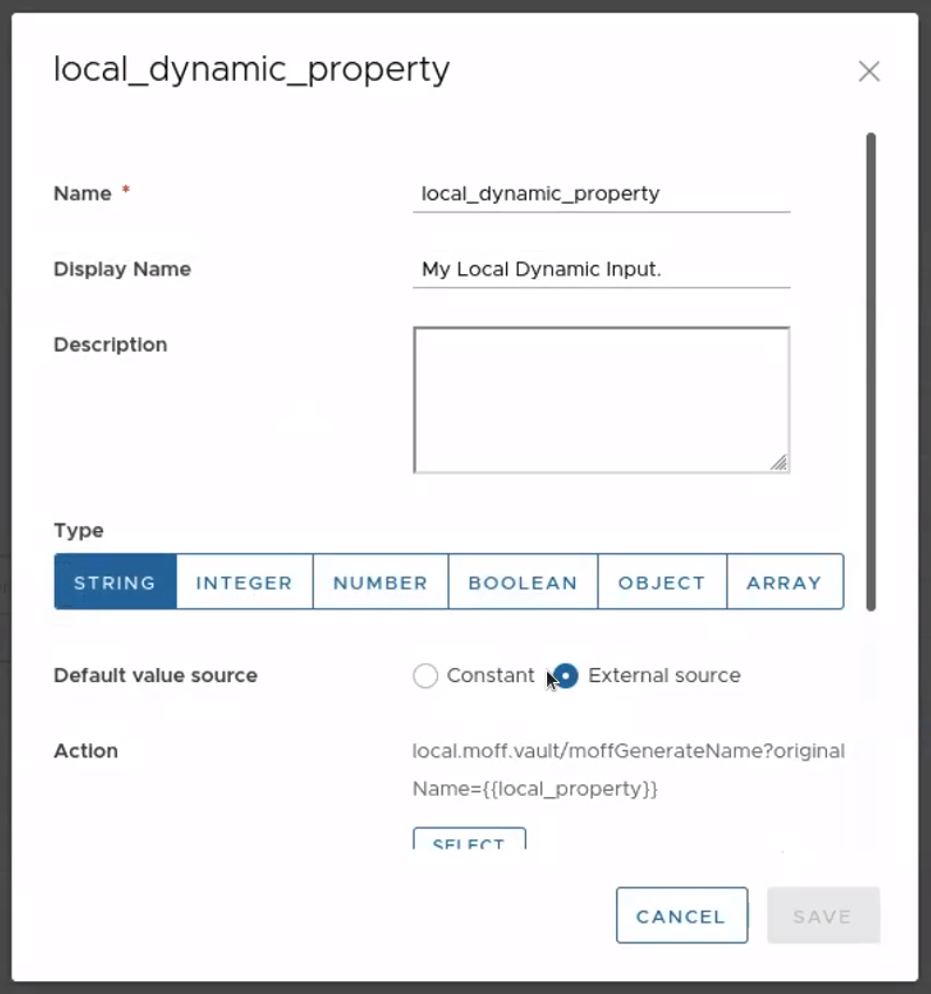931x994 pixels.
Task: Click inside the Description text area
Action: point(600,399)
